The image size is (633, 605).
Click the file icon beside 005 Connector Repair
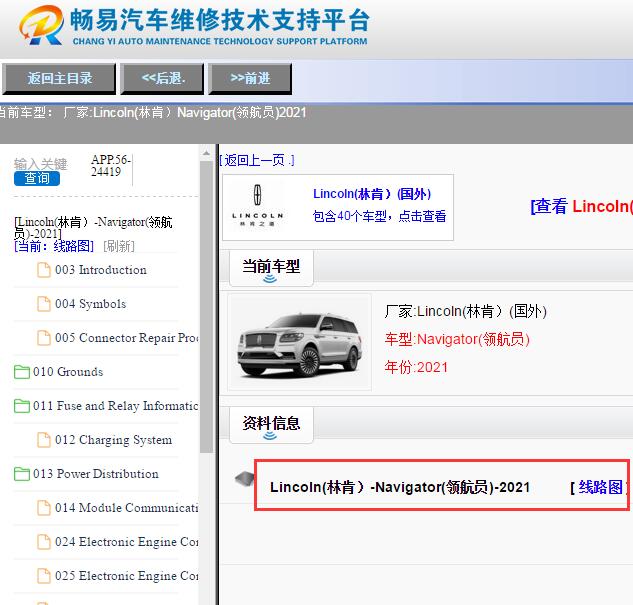44,338
